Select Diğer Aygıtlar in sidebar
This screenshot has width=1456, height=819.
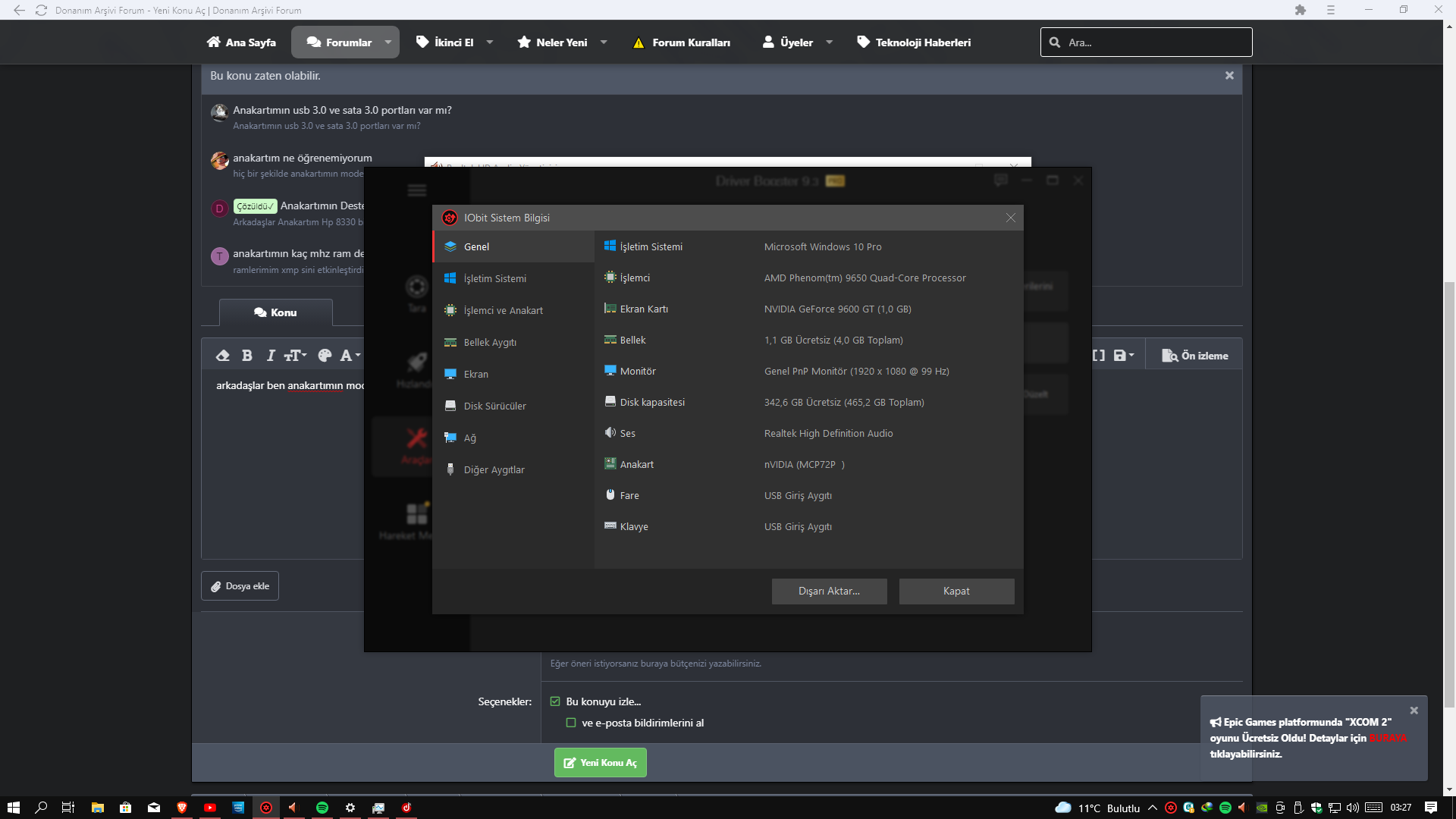pyautogui.click(x=494, y=470)
